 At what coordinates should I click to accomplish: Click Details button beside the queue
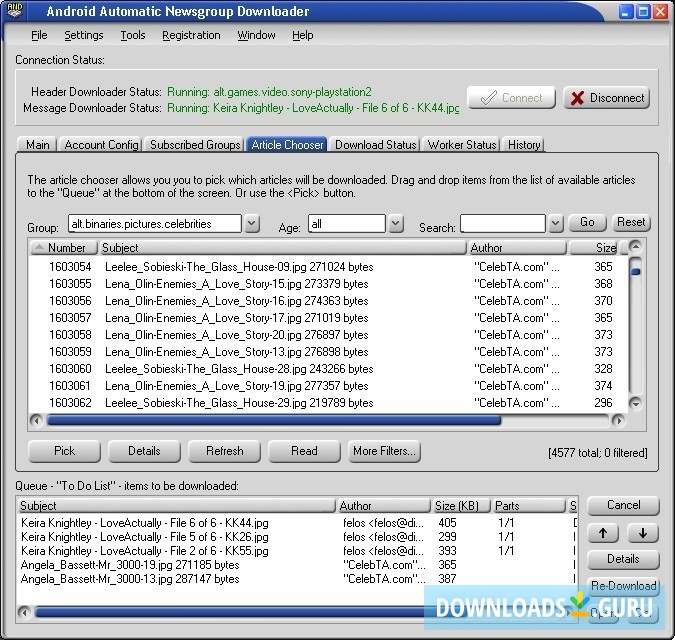click(623, 559)
